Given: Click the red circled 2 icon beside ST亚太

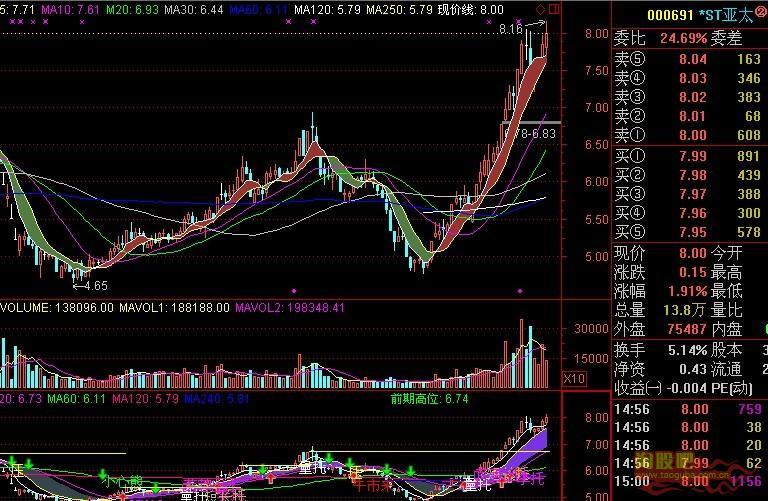Looking at the screenshot, I should 758,14.
